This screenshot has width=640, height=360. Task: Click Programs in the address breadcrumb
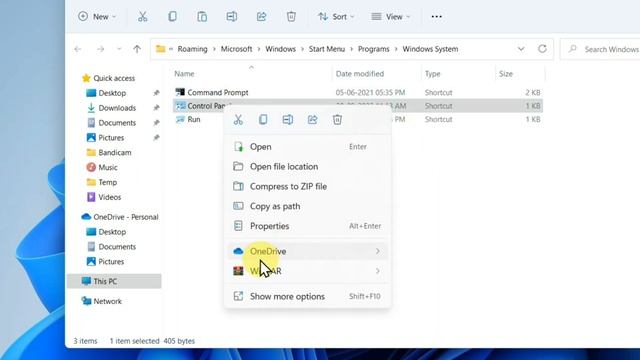click(x=373, y=49)
